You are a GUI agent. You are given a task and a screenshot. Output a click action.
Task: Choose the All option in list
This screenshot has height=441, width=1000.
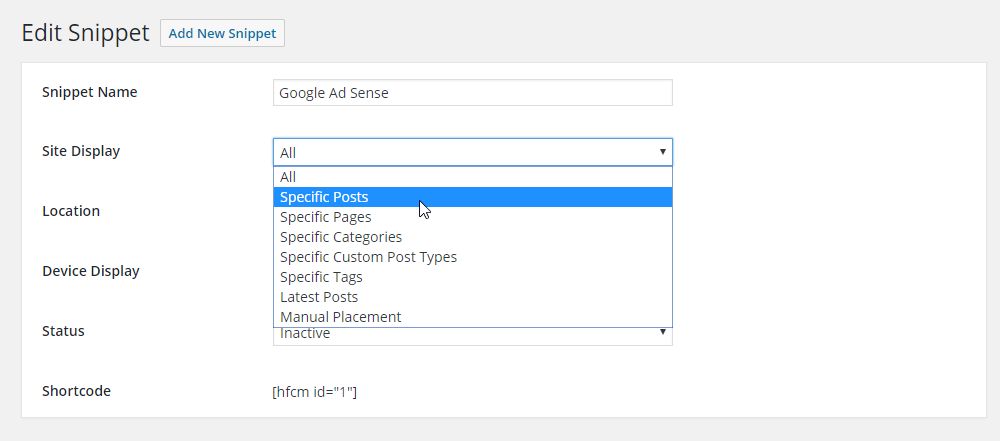(473, 177)
